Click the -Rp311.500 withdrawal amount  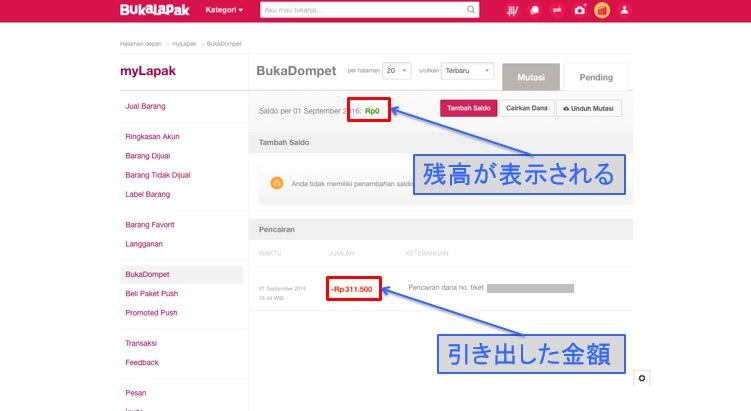pyautogui.click(x=352, y=289)
